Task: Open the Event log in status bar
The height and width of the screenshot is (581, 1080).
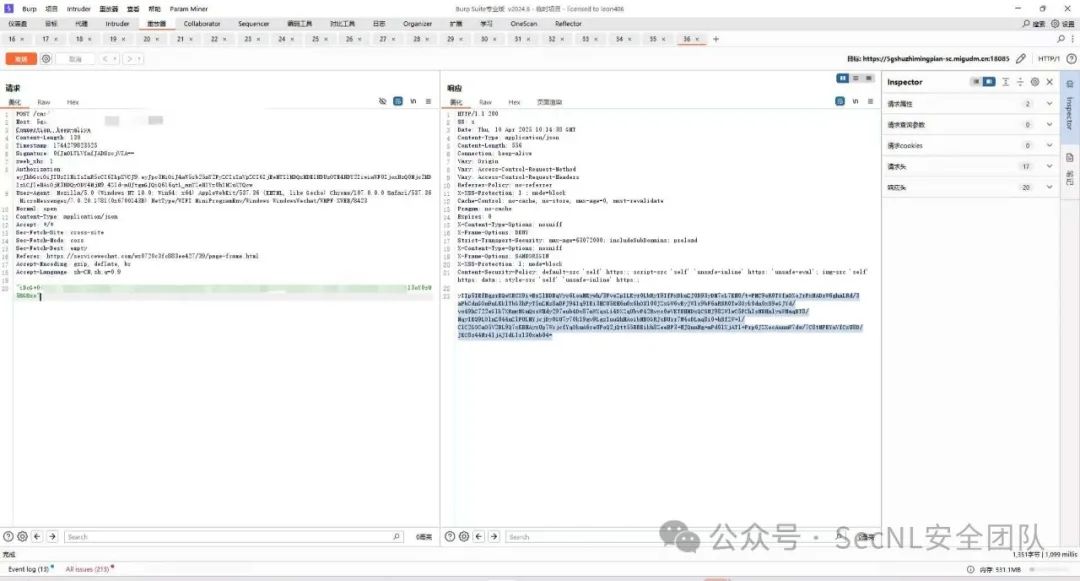Action: pyautogui.click(x=29, y=569)
